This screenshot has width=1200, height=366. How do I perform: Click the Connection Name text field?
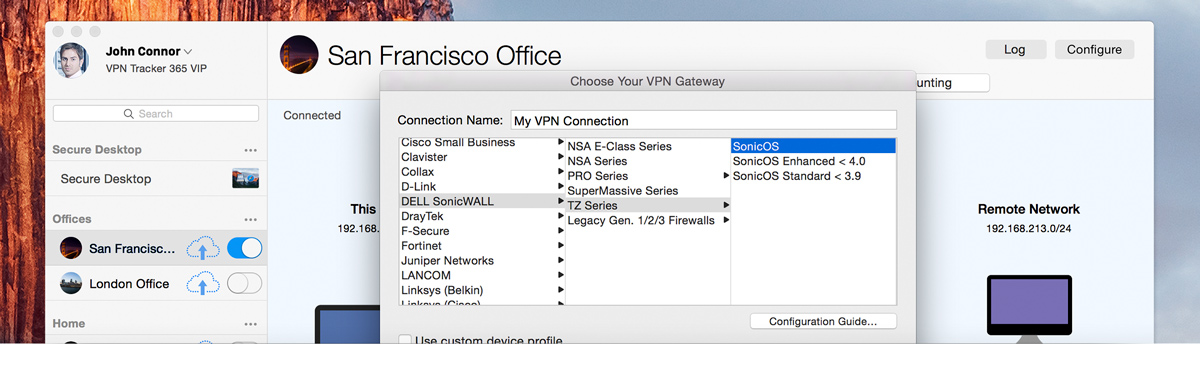(703, 121)
